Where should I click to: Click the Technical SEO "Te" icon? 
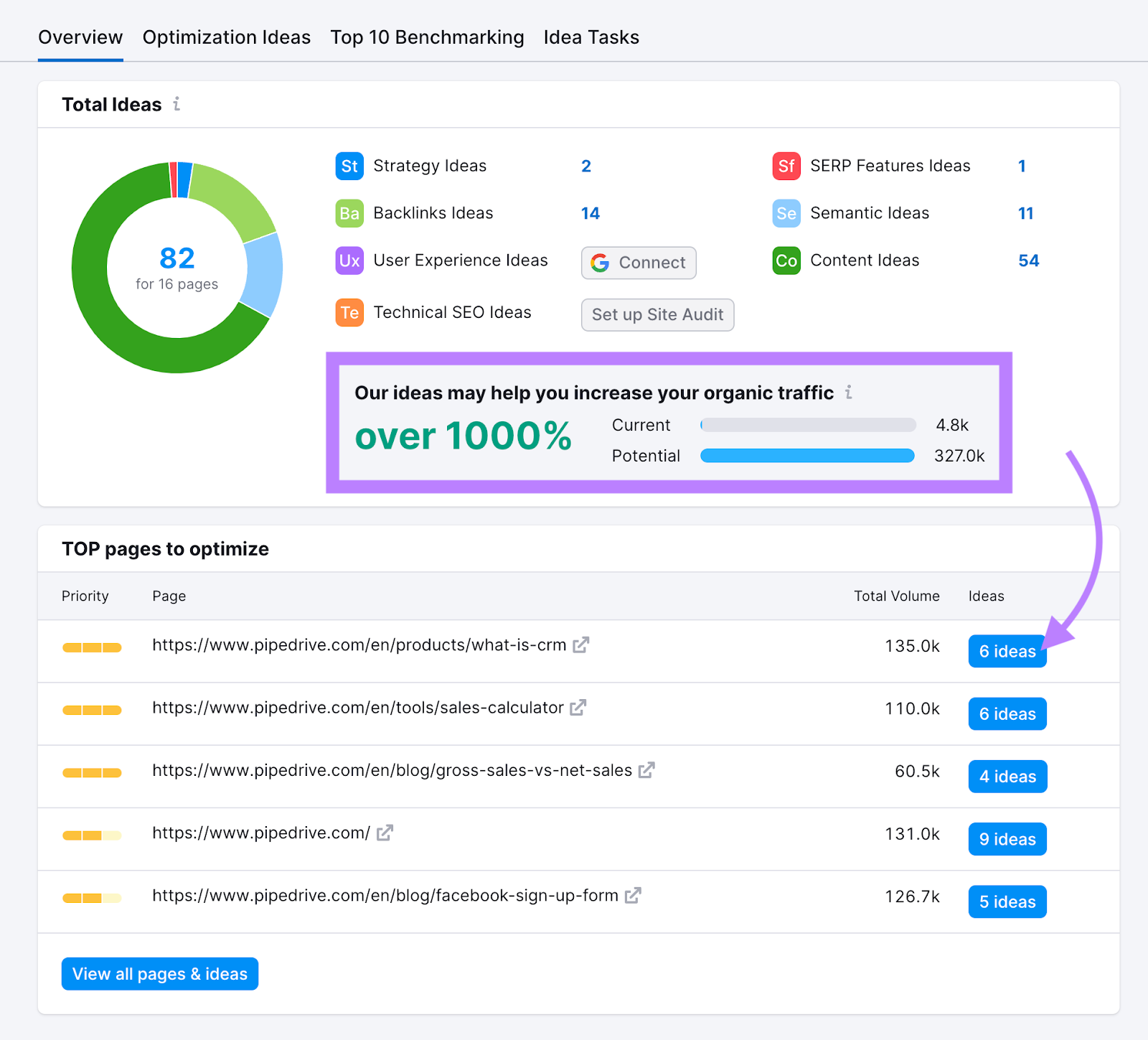point(349,312)
